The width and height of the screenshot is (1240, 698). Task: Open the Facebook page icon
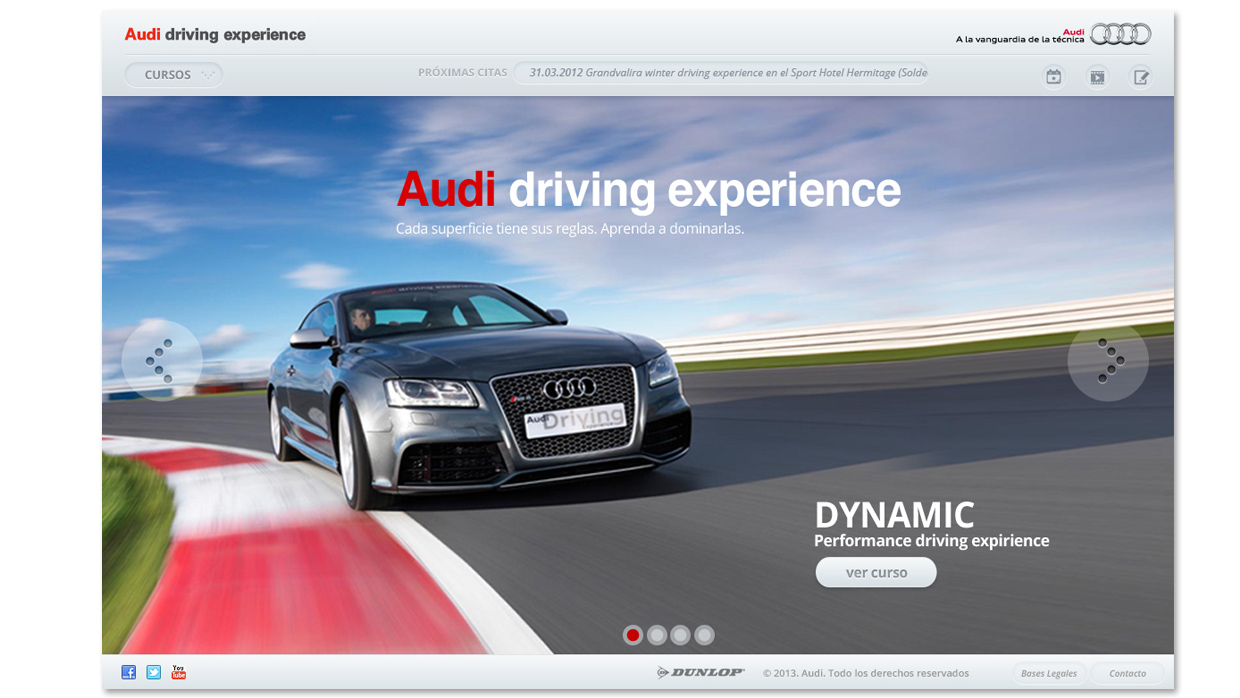pyautogui.click(x=129, y=672)
